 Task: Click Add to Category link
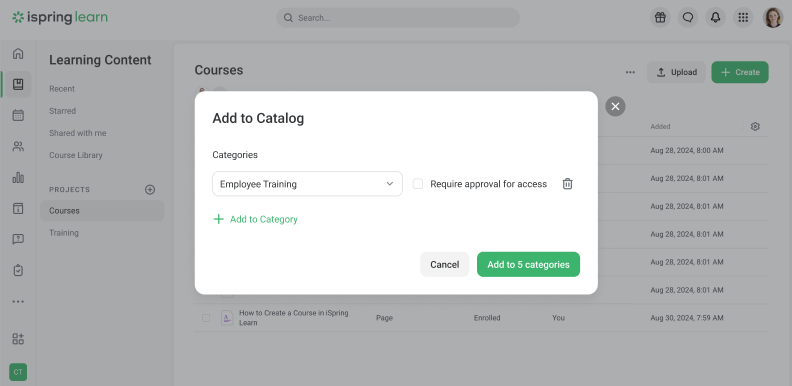255,219
